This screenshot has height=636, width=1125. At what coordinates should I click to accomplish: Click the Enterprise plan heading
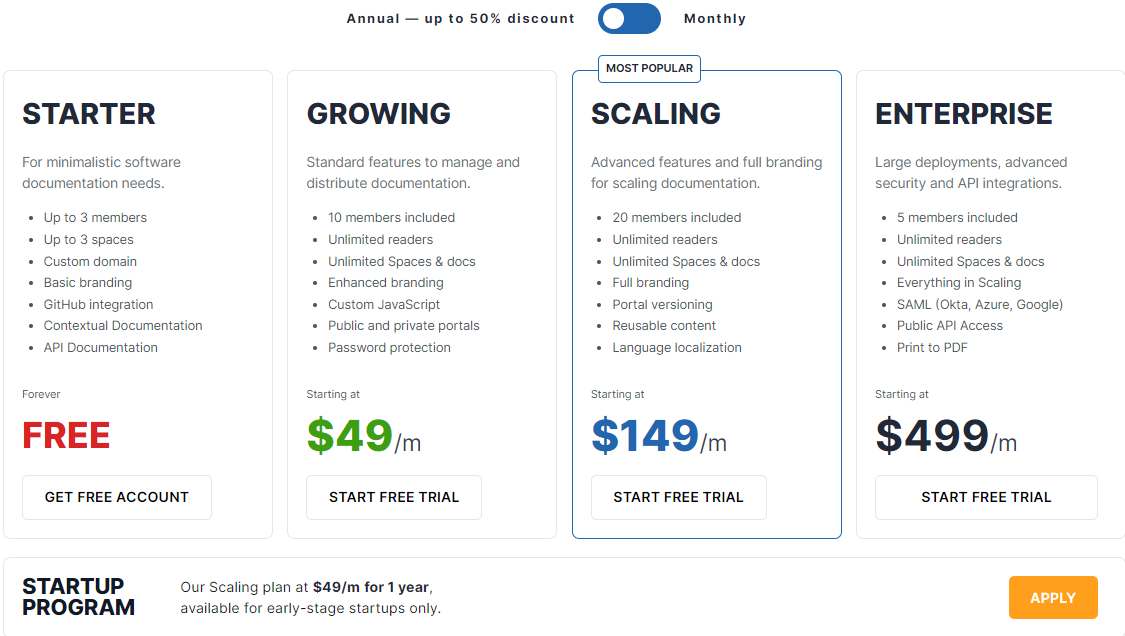click(x=964, y=114)
